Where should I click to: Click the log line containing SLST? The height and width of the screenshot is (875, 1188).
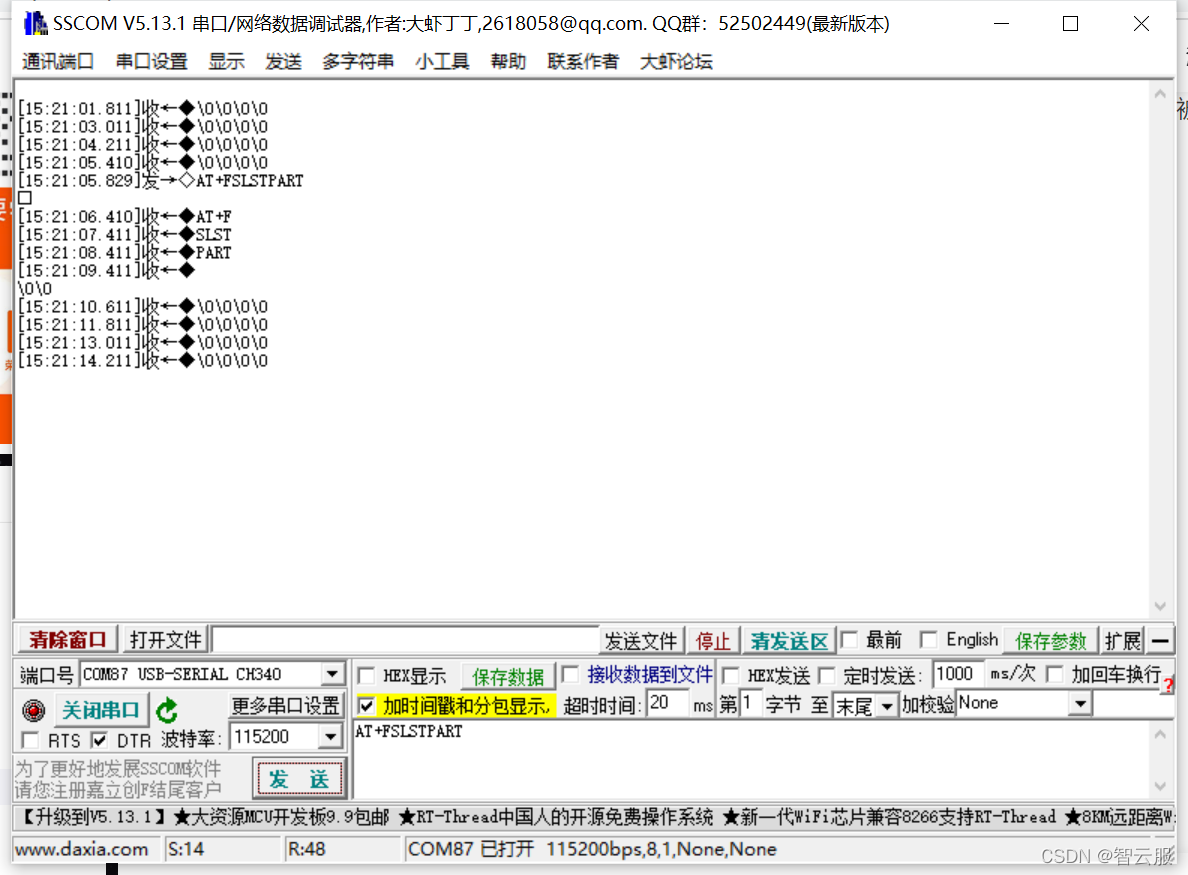click(124, 234)
